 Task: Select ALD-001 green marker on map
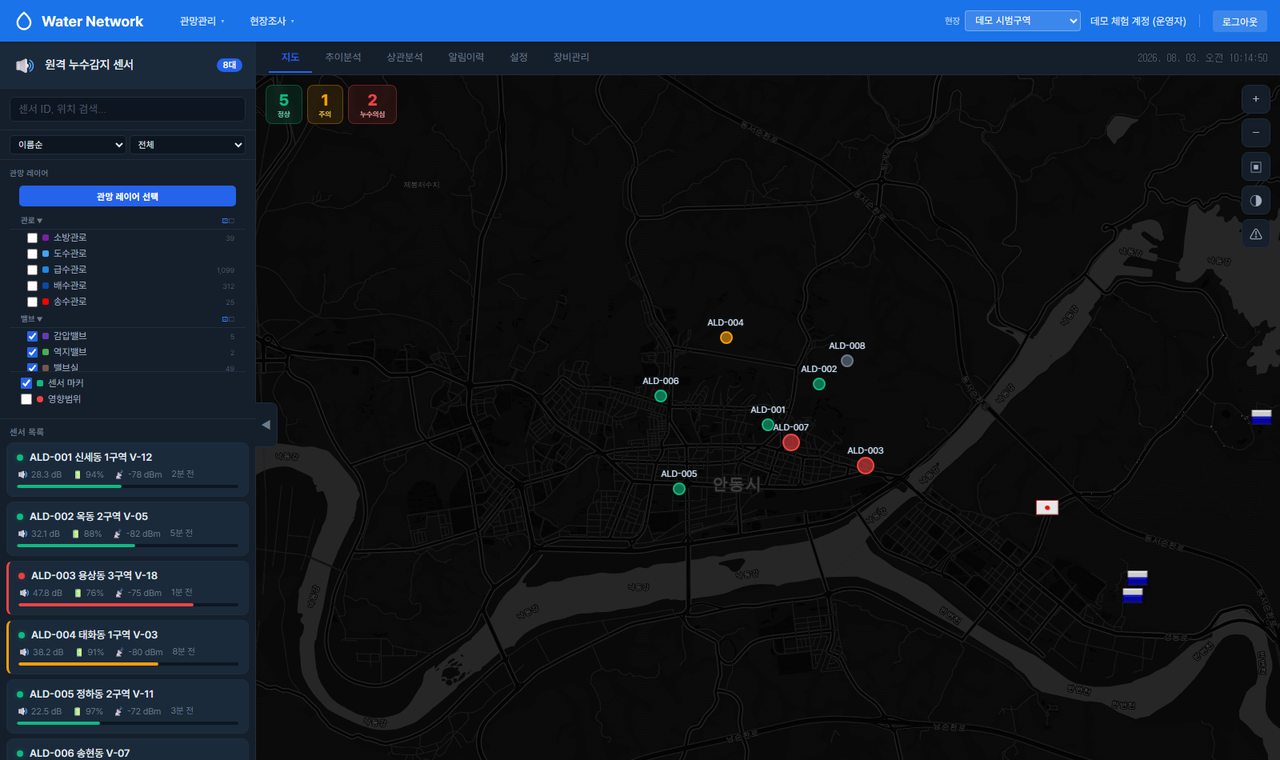tap(768, 425)
